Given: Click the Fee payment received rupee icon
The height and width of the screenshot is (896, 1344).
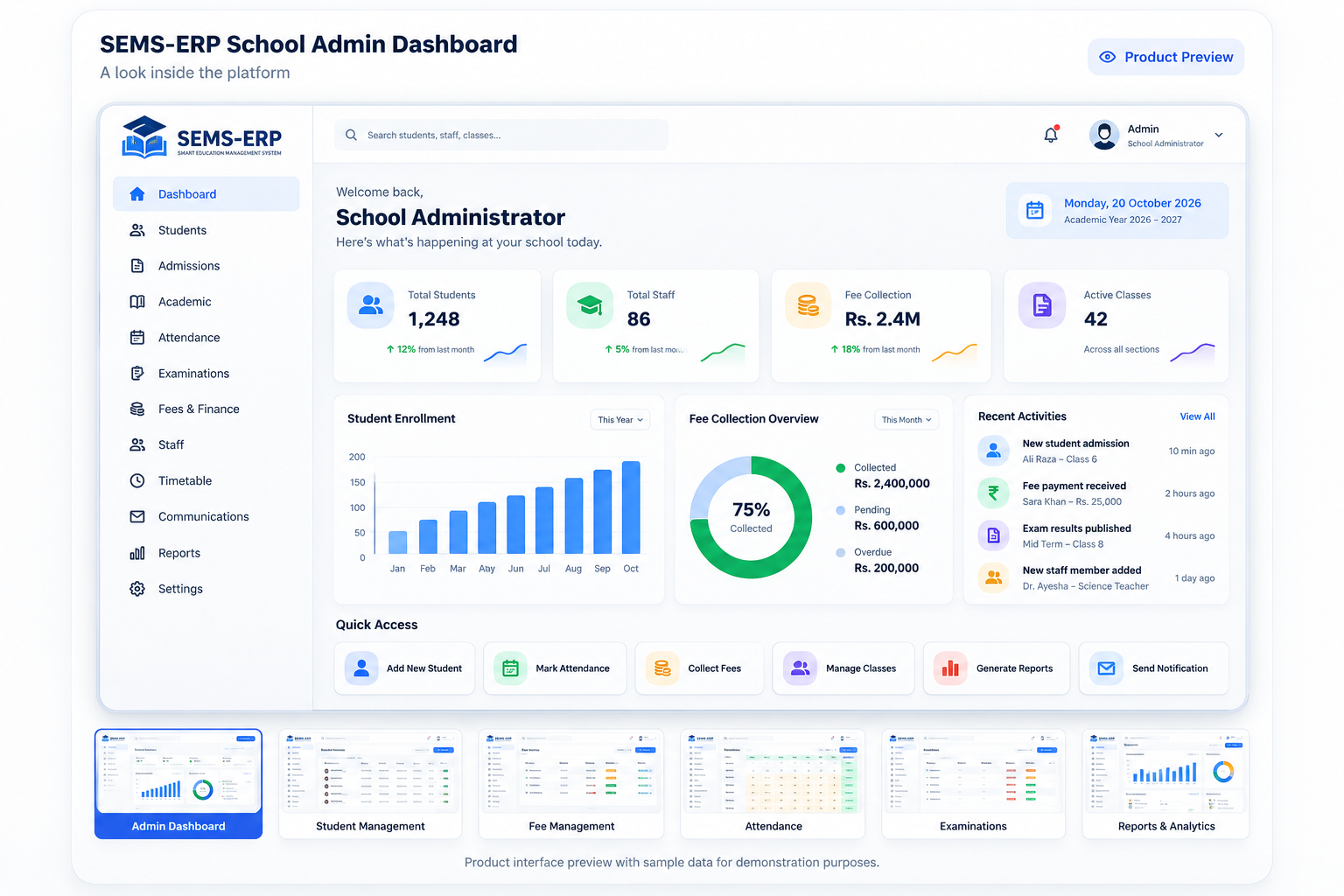Looking at the screenshot, I should coord(993,493).
